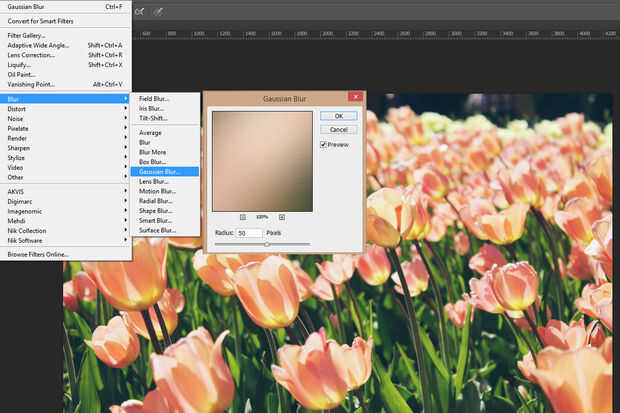
Task: Close the Gaussian Blur dialog
Action: [x=355, y=97]
